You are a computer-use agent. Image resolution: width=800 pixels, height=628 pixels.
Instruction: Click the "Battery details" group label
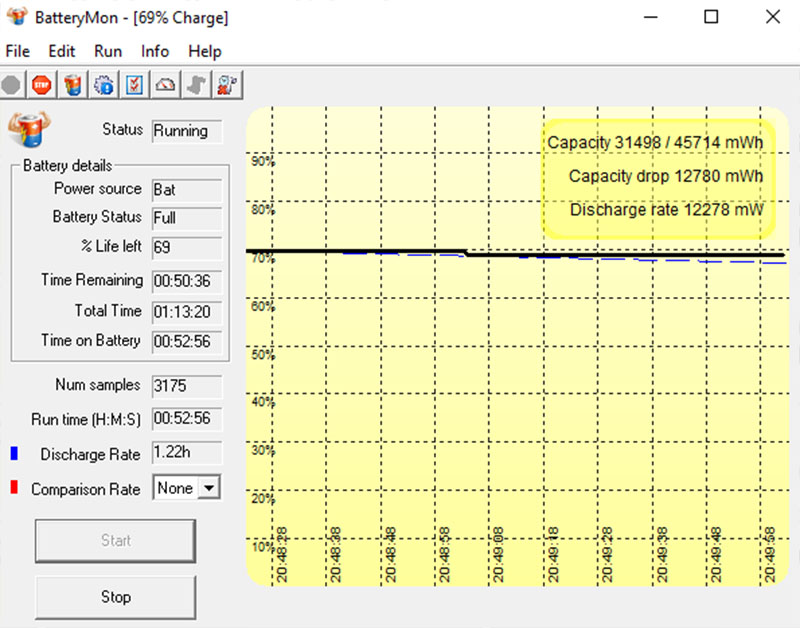click(x=67, y=165)
